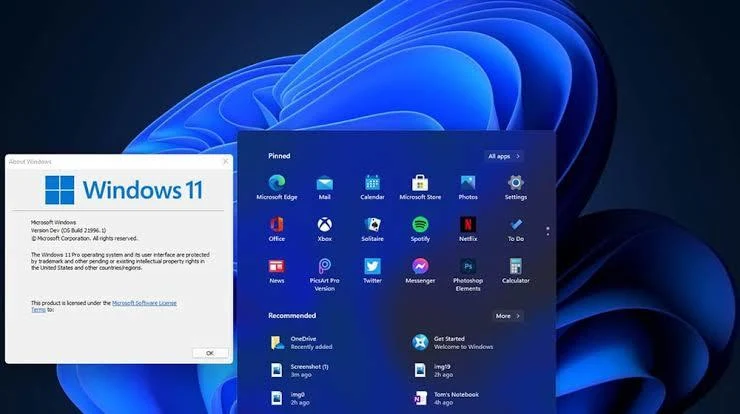Open the News app
The height and width of the screenshot is (414, 740).
277,271
